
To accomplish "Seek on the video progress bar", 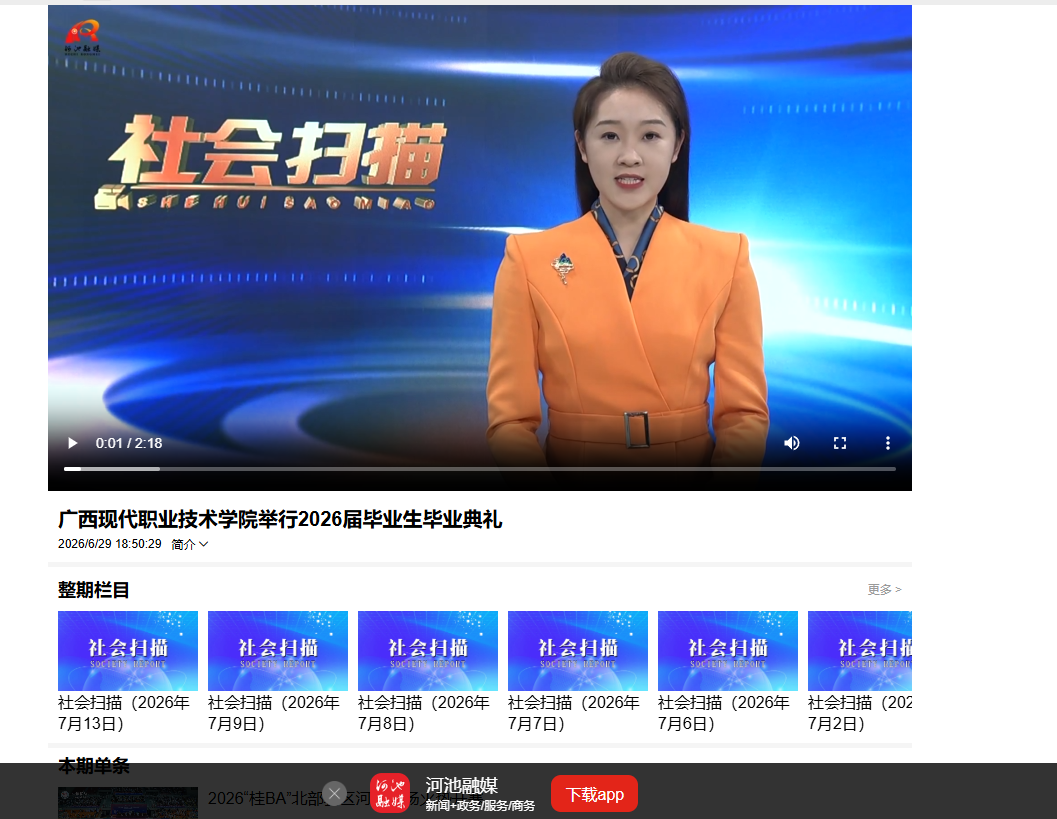I will click(x=479, y=468).
